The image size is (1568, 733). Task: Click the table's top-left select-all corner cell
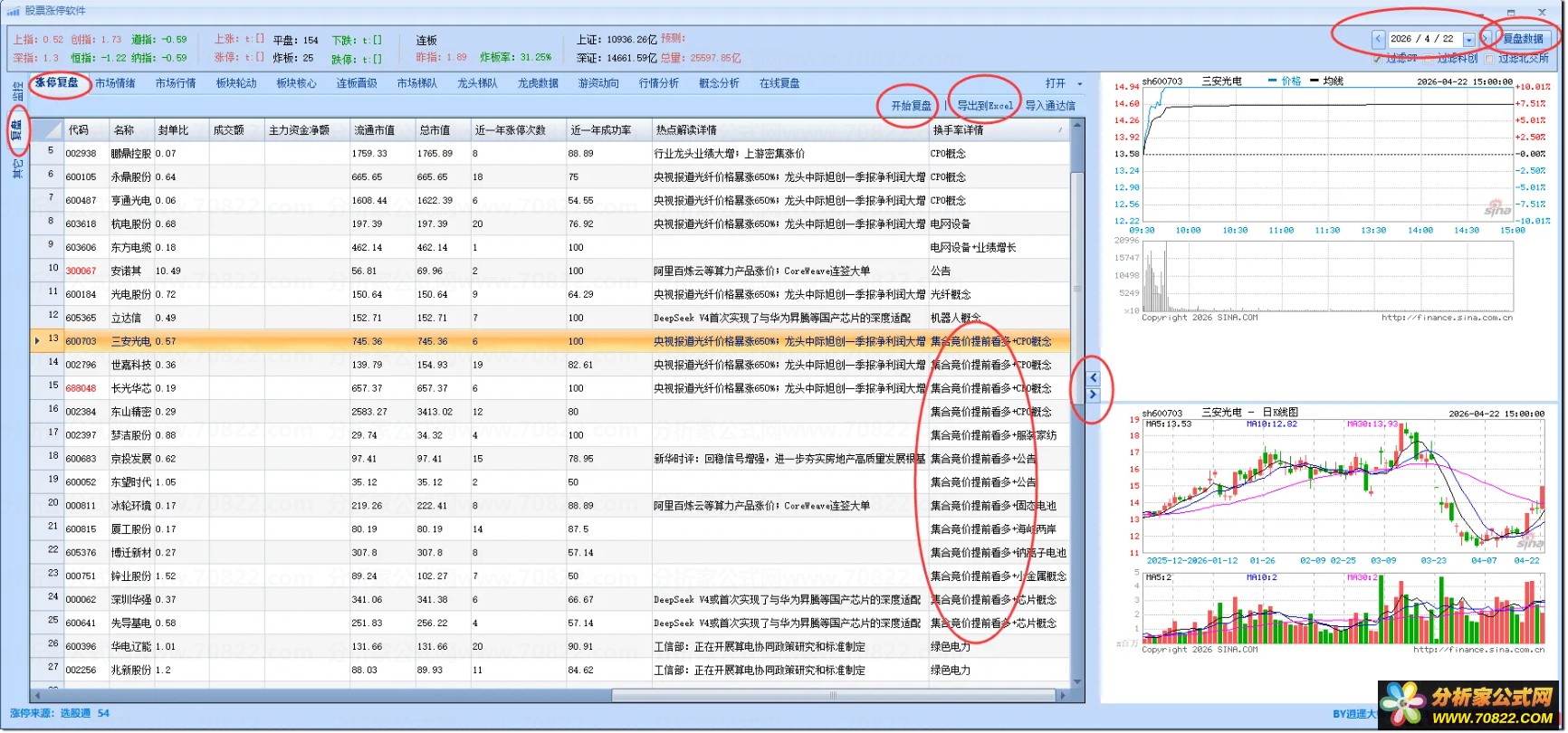coord(47,130)
